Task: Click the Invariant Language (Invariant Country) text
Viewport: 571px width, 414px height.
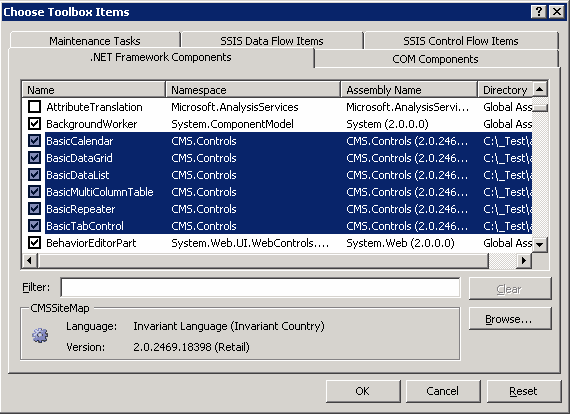Action: click(x=229, y=326)
